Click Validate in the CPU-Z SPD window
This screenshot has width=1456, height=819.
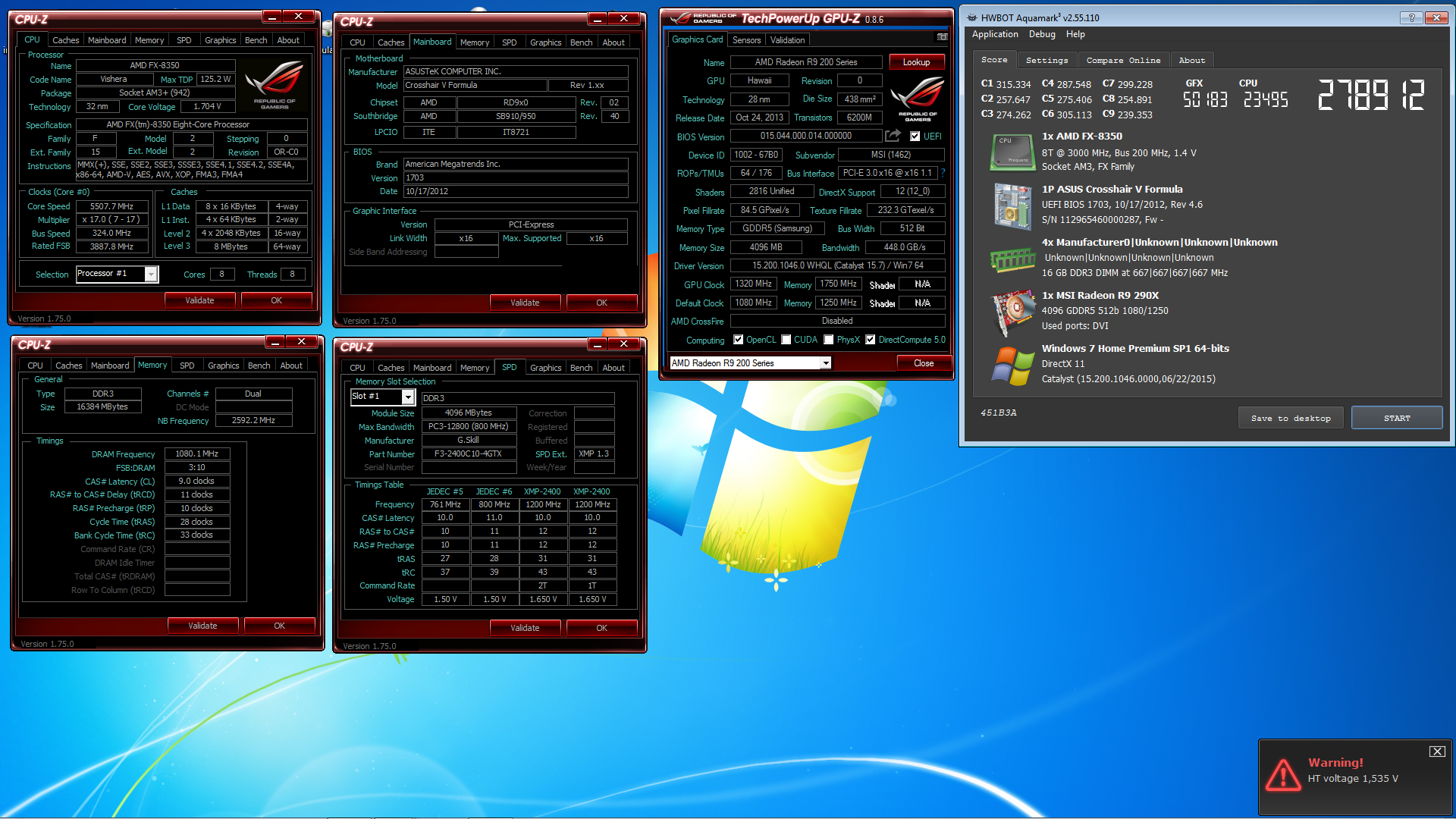[525, 628]
